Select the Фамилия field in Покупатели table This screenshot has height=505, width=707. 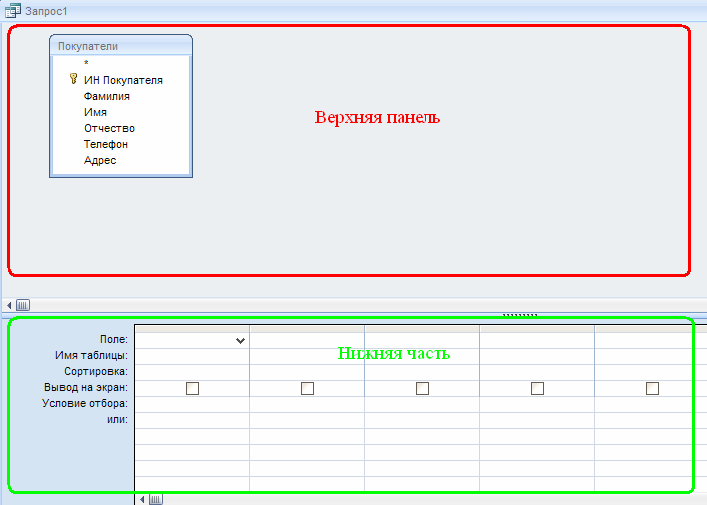(106, 96)
